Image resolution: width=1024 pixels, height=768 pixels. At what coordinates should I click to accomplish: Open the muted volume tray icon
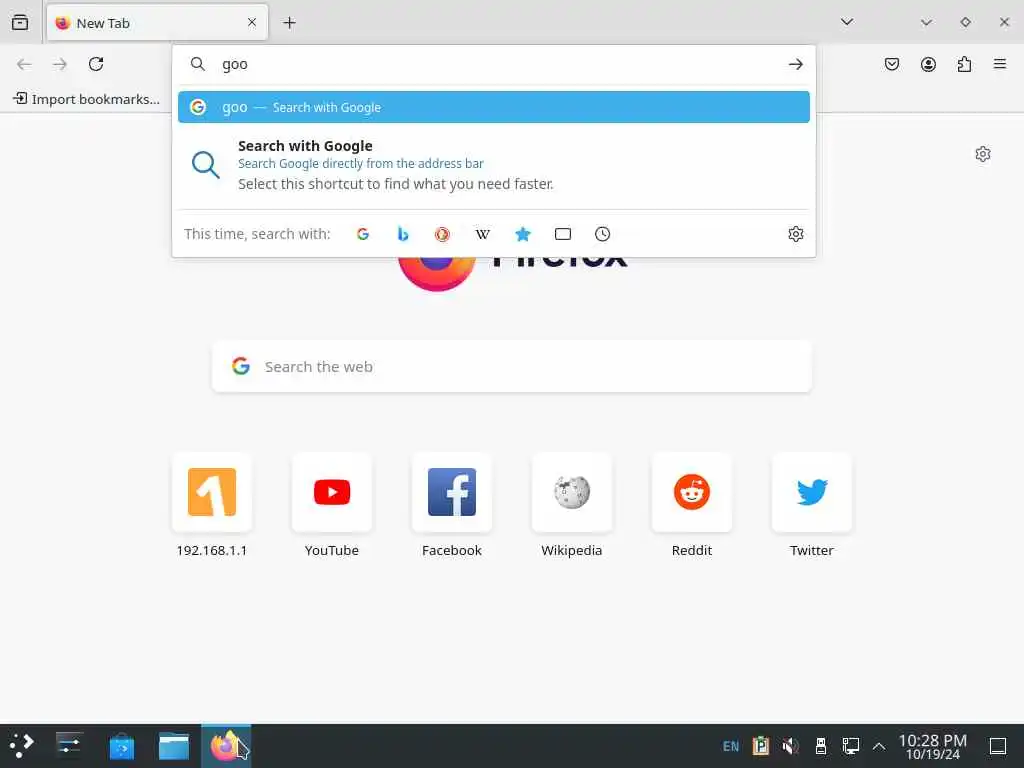click(x=791, y=746)
